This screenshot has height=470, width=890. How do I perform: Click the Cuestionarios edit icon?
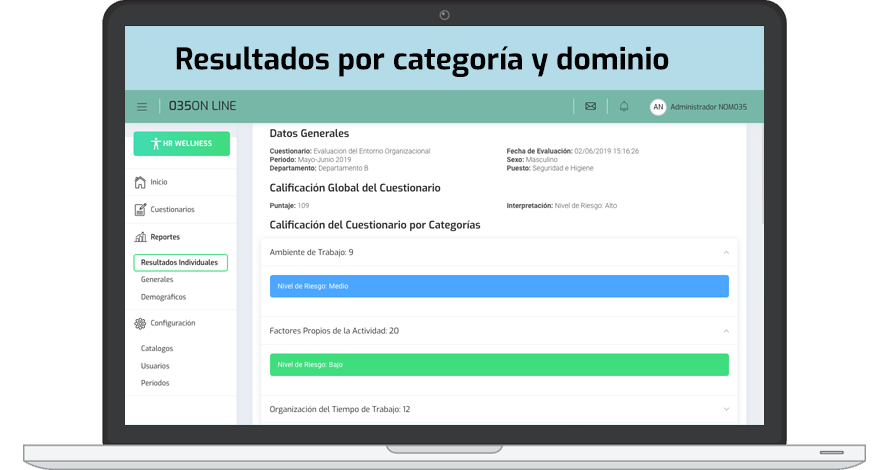(x=140, y=209)
